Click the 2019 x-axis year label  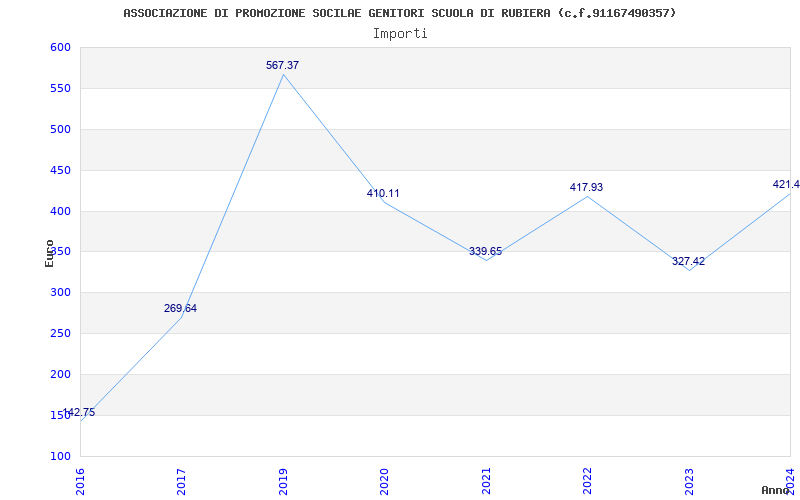tap(283, 481)
